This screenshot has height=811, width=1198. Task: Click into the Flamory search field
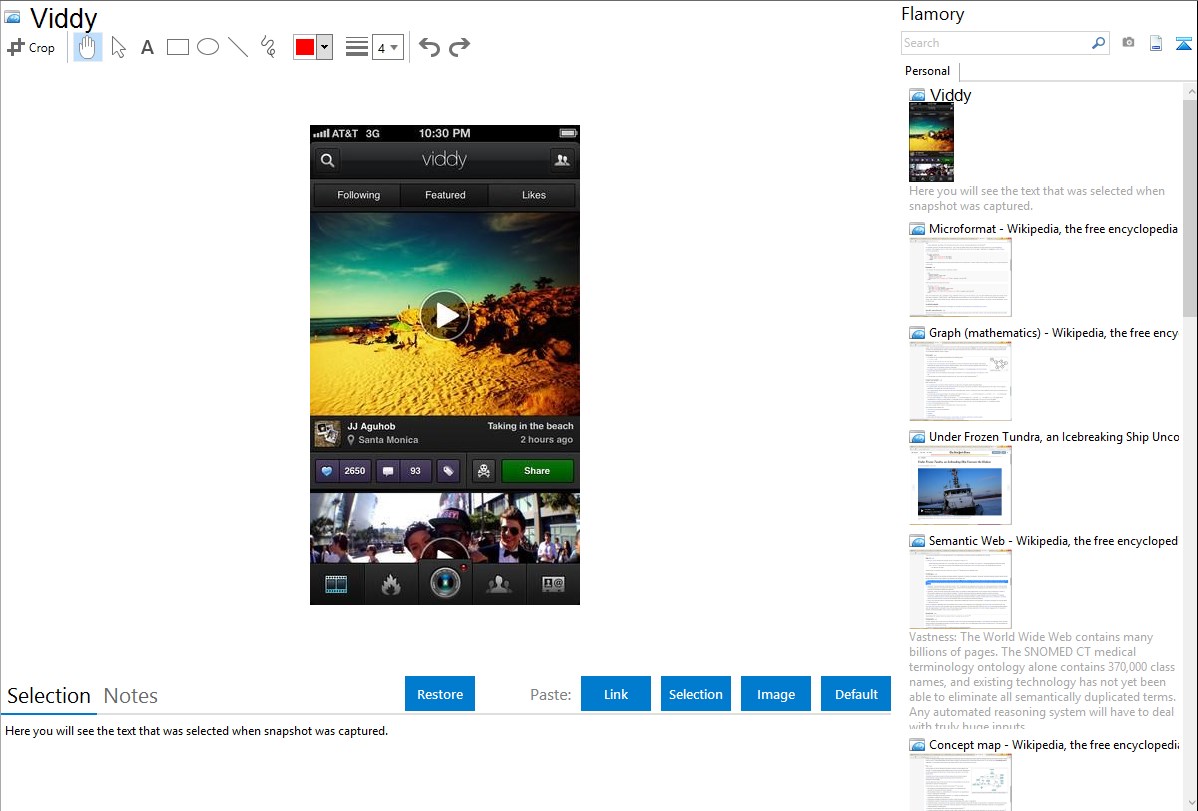point(995,43)
